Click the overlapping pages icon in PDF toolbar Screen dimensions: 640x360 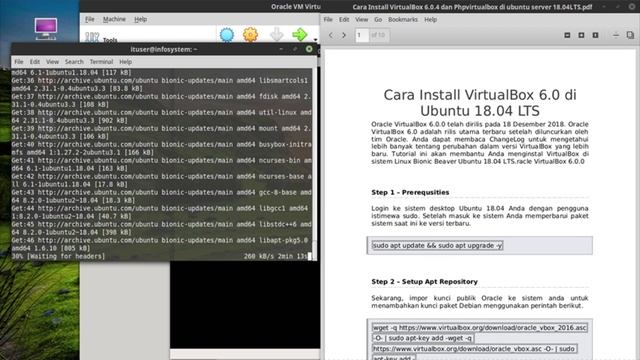630,35
